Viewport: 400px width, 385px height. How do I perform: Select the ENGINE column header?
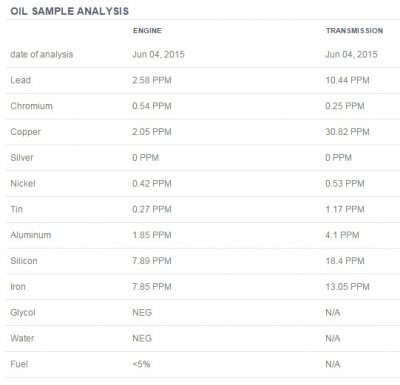tap(147, 31)
